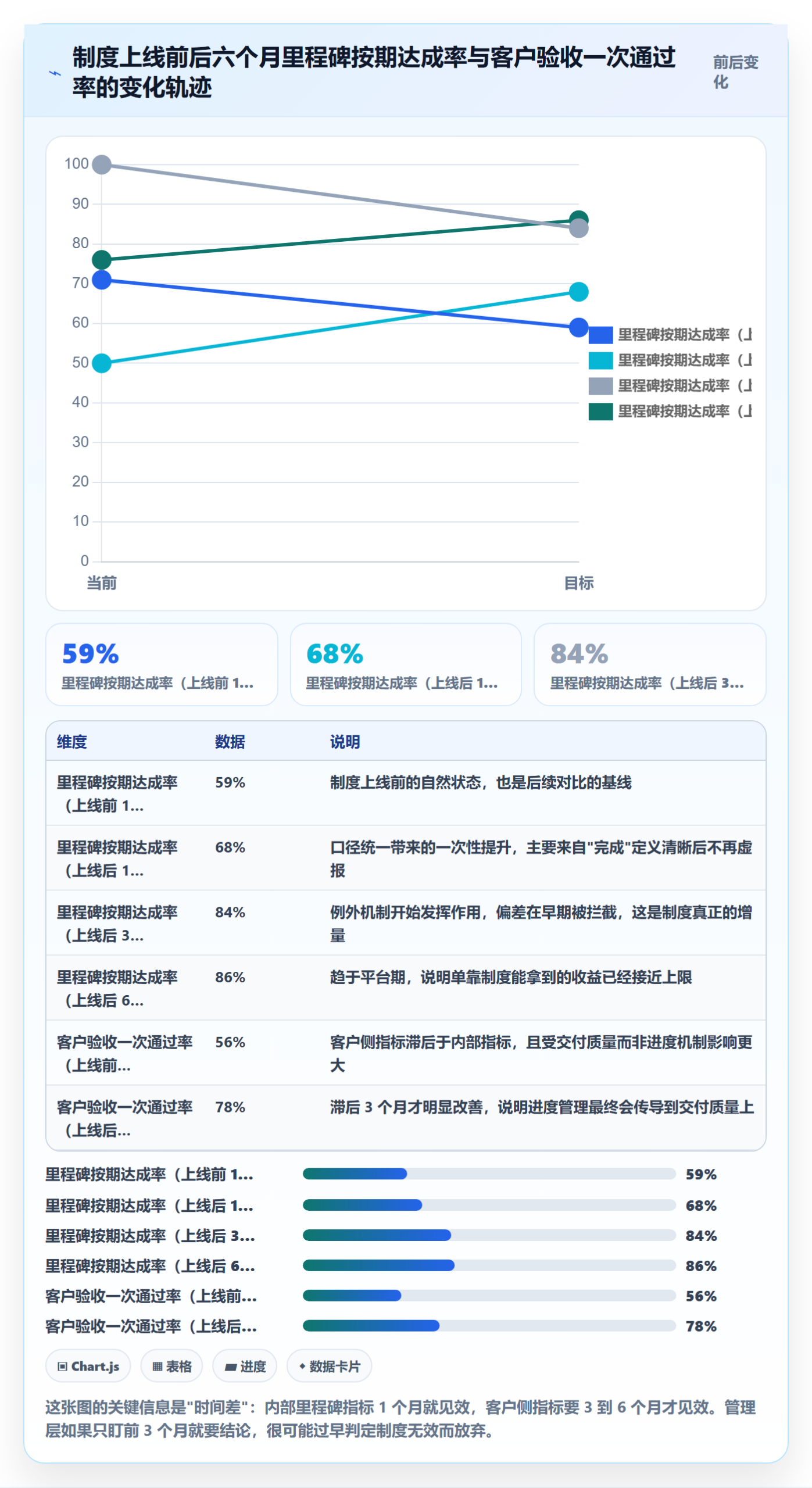Toggle the blue legend swatch series
812x1488 pixels.
tap(600, 335)
